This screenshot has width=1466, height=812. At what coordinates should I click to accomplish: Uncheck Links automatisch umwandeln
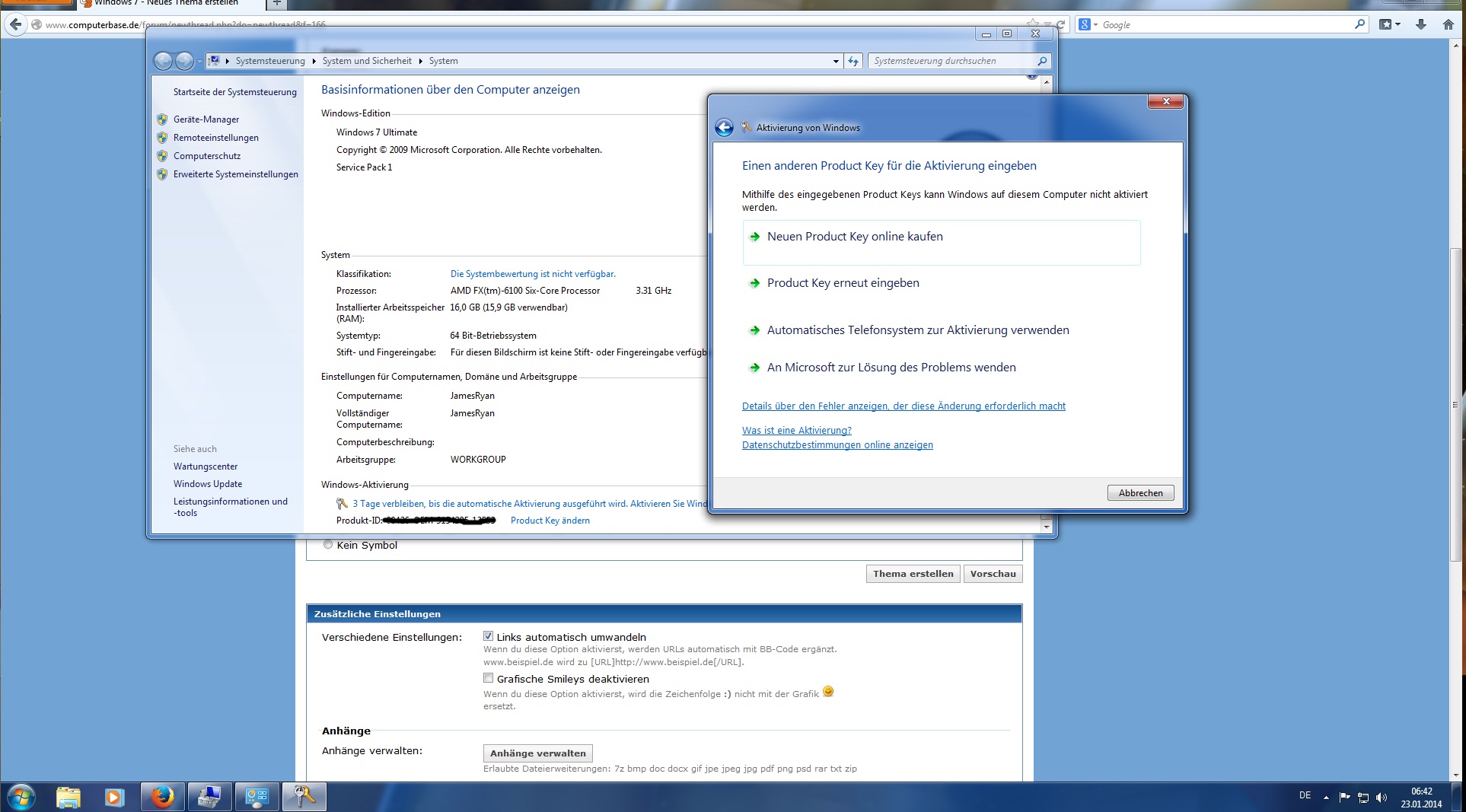(x=488, y=636)
